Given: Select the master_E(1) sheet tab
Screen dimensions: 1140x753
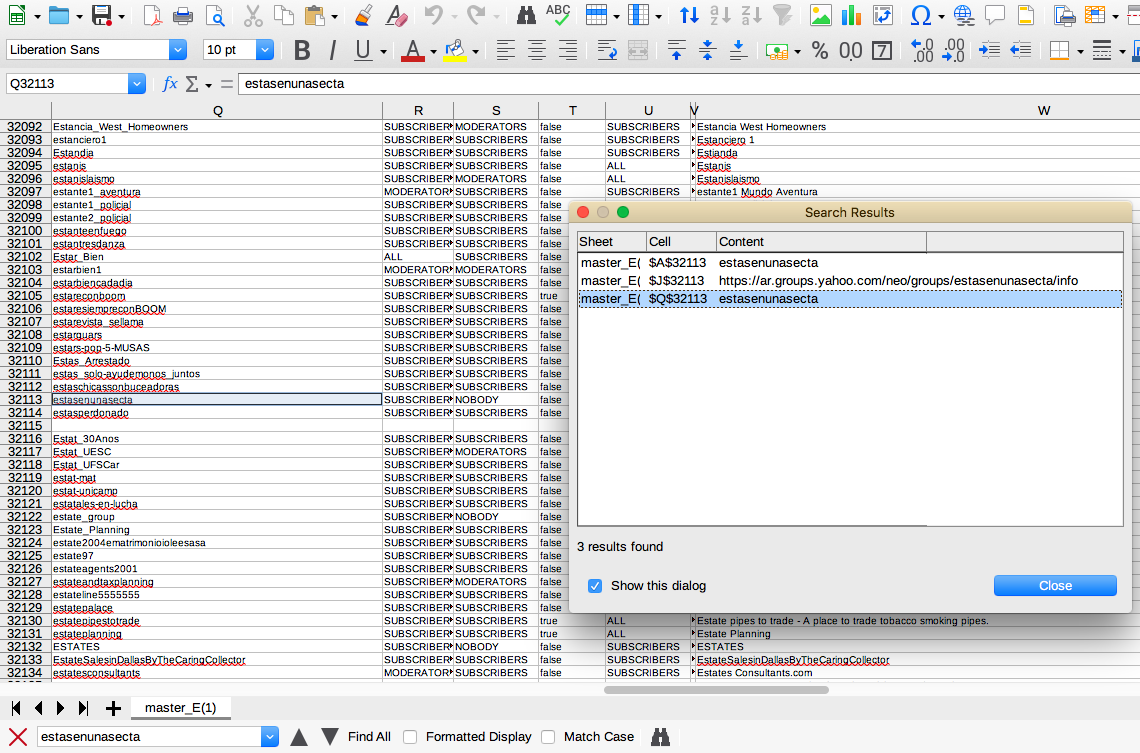Looking at the screenshot, I should (x=180, y=708).
